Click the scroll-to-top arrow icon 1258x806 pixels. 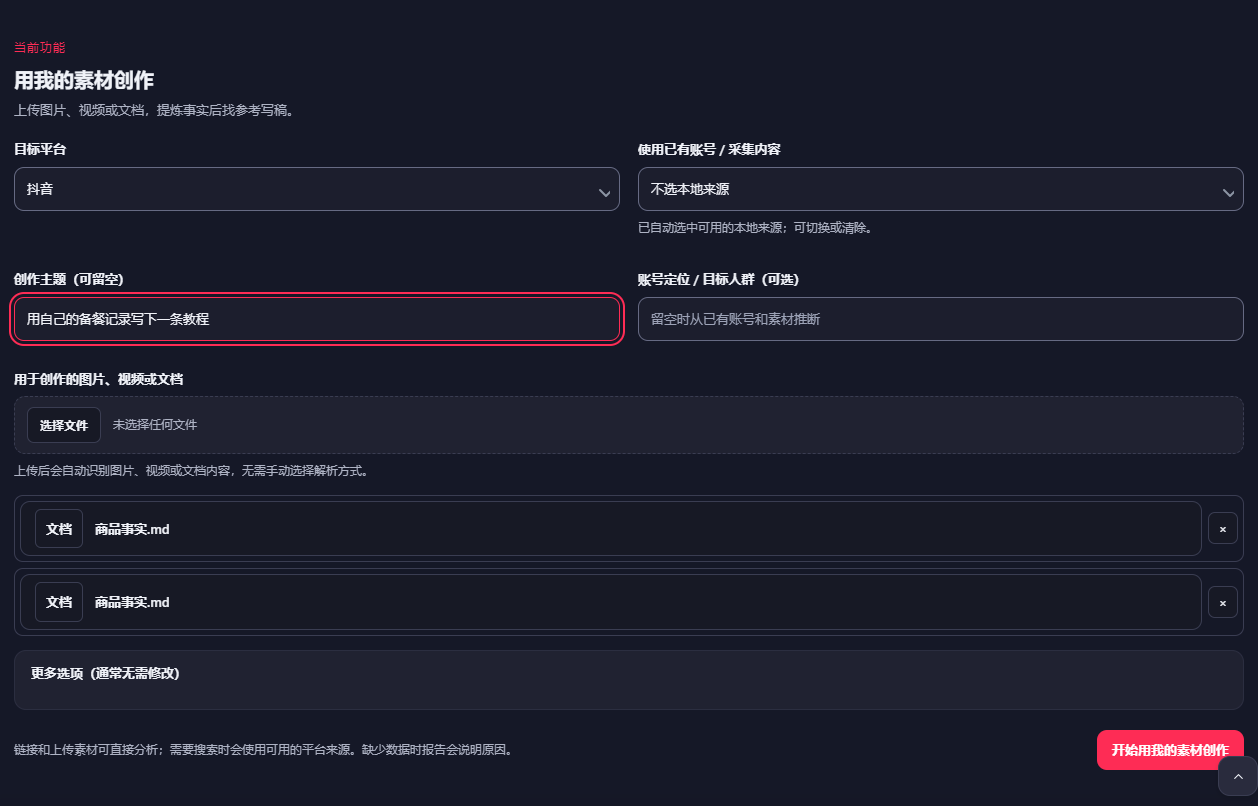pos(1238,776)
